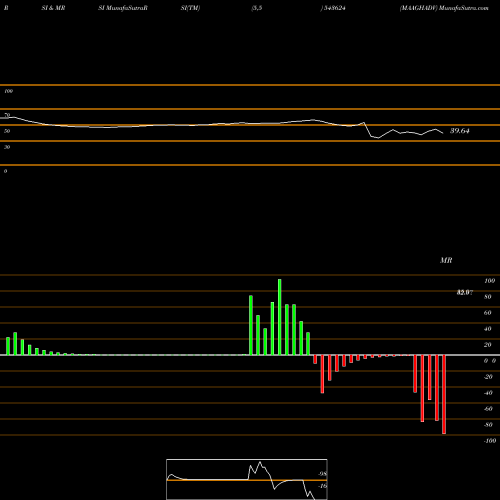Click the MR axis label 20
Screen dimensions: 500x500
[488, 345]
